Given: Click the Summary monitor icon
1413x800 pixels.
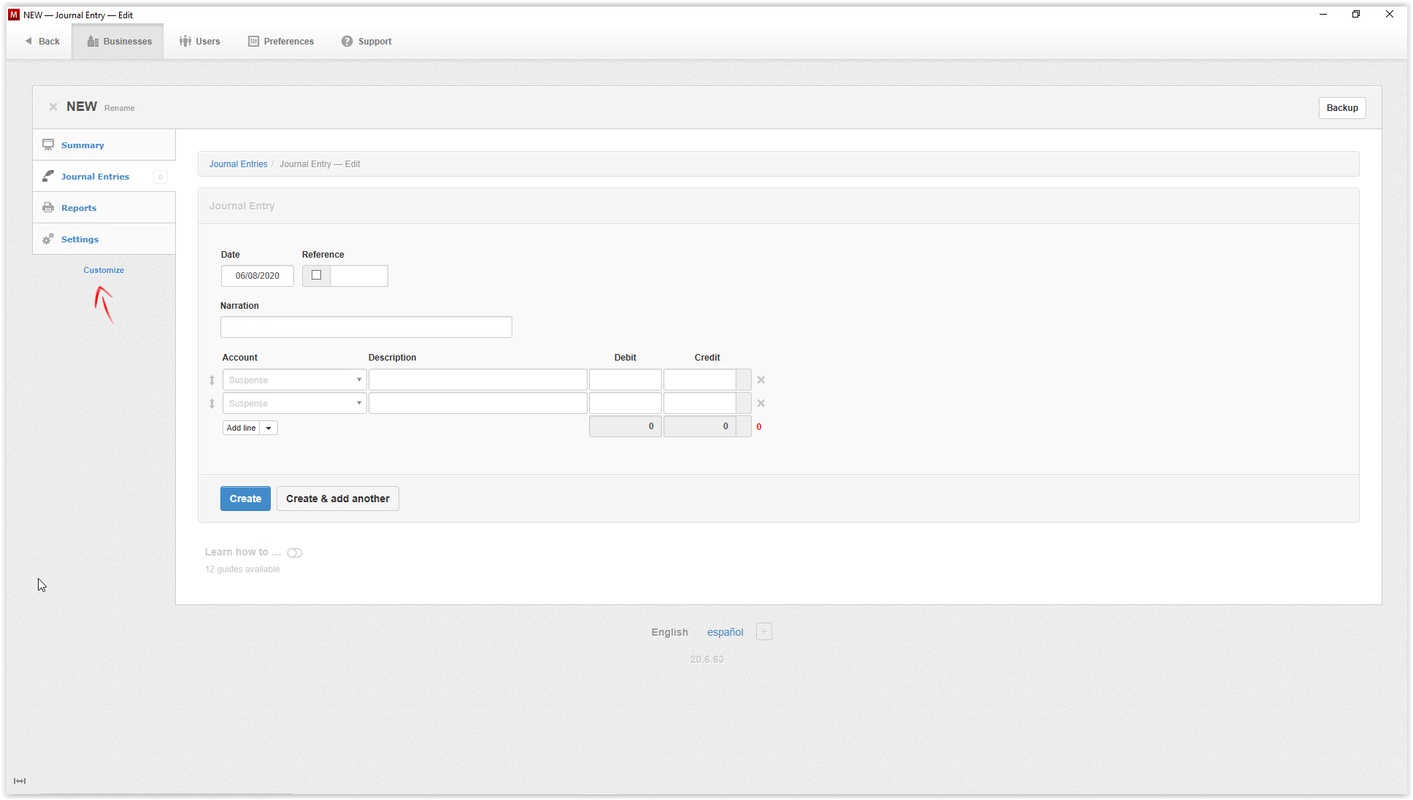Looking at the screenshot, I should [48, 145].
